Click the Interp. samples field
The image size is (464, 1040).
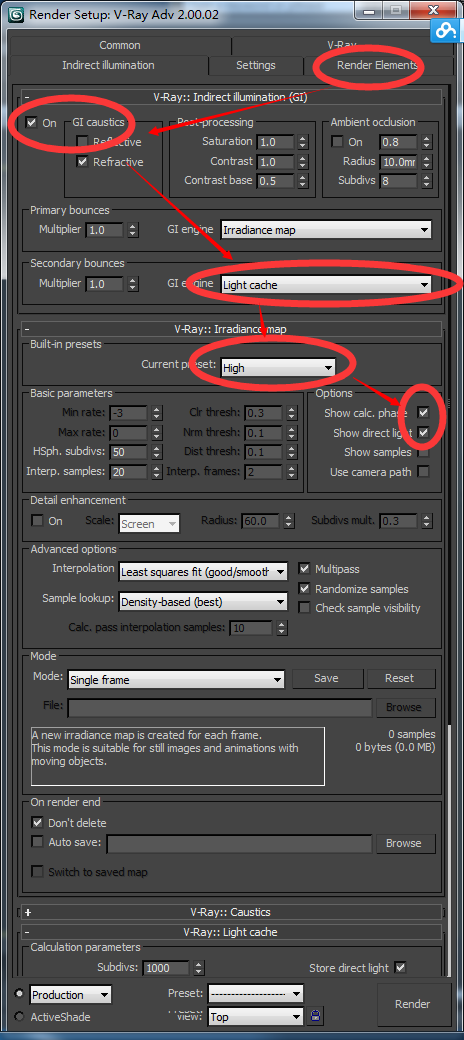pos(128,472)
